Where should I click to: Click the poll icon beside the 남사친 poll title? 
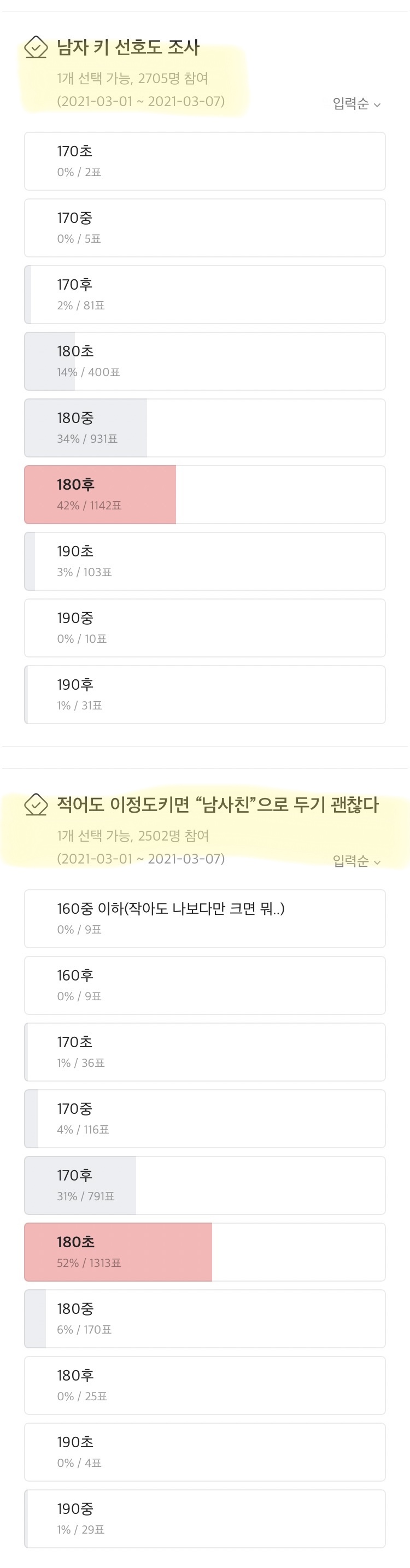point(36,804)
